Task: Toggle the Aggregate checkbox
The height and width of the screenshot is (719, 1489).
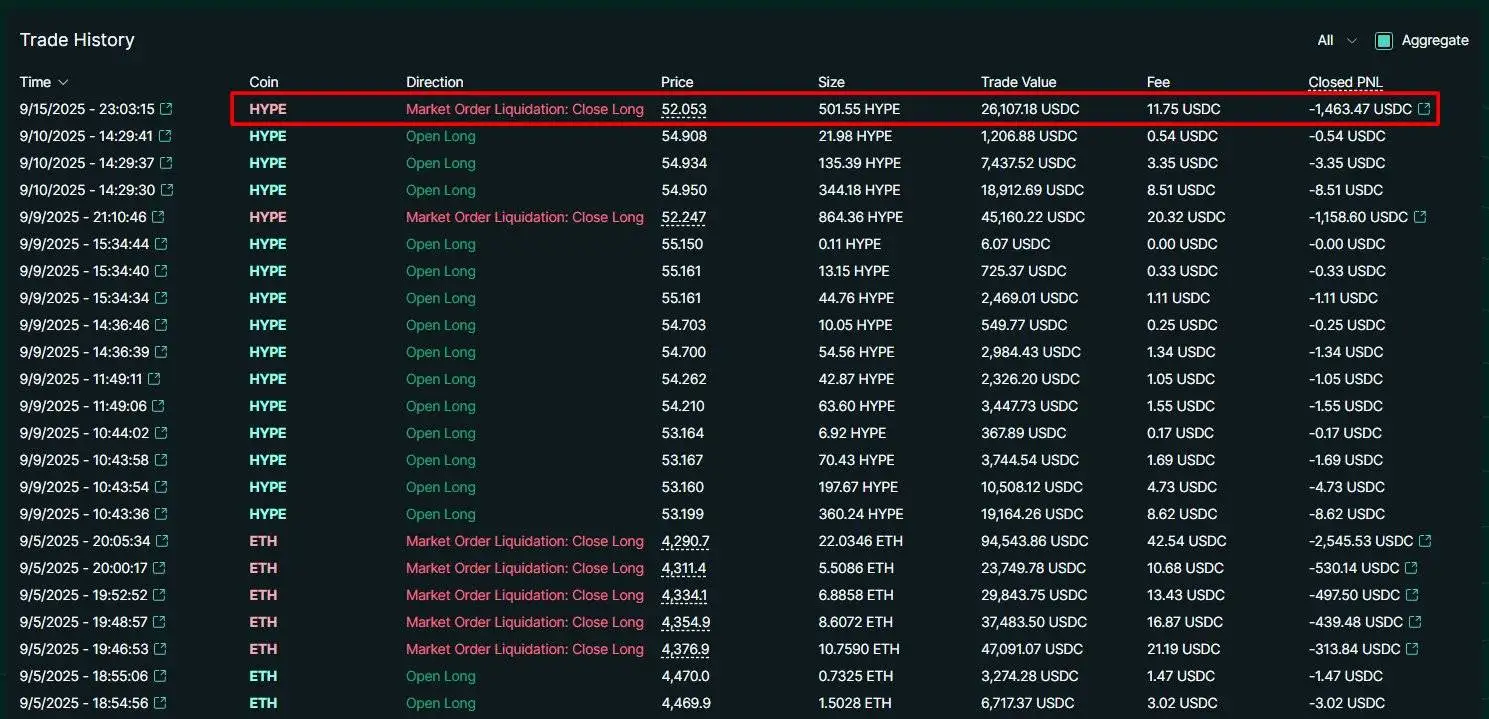Action: pos(1383,40)
